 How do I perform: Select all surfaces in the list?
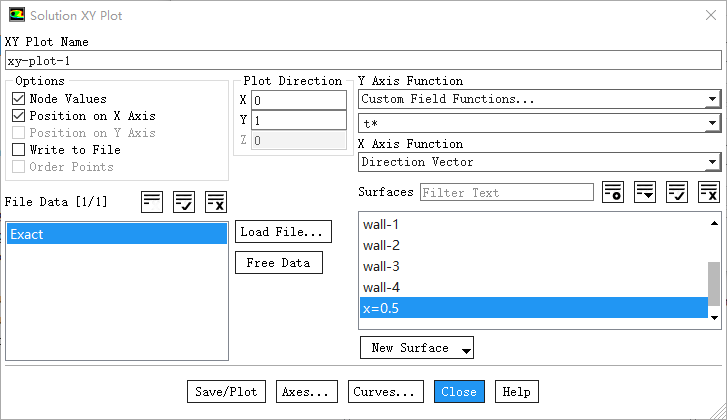pyautogui.click(x=677, y=192)
